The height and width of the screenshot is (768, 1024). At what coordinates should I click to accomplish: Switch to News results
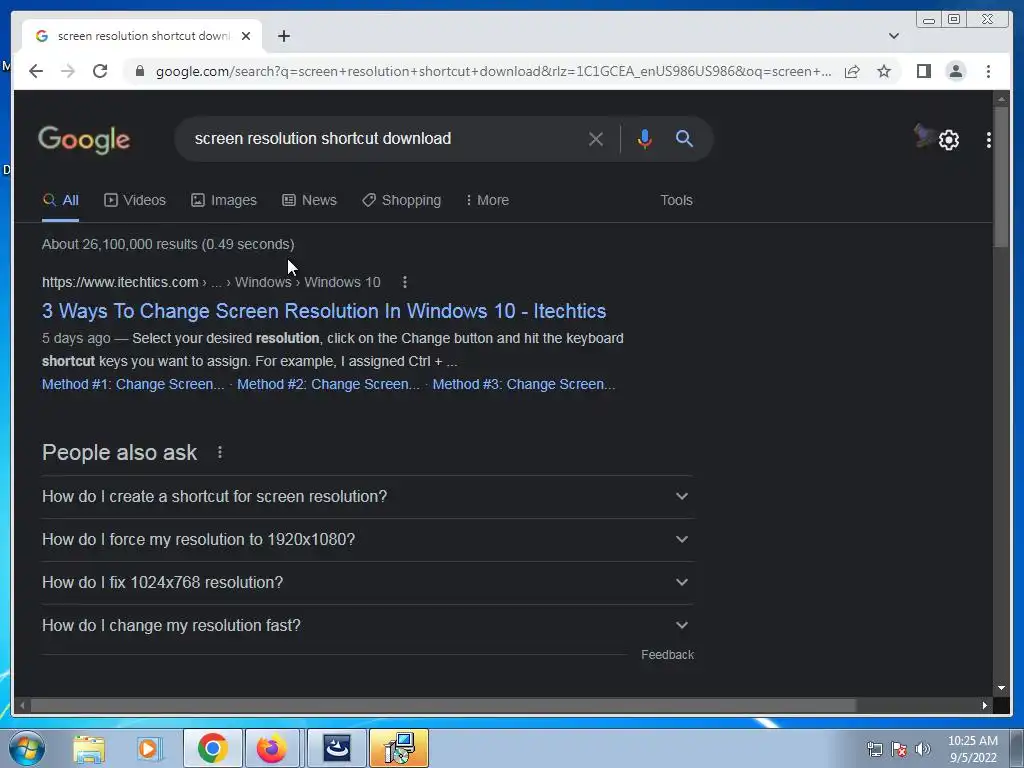click(310, 200)
